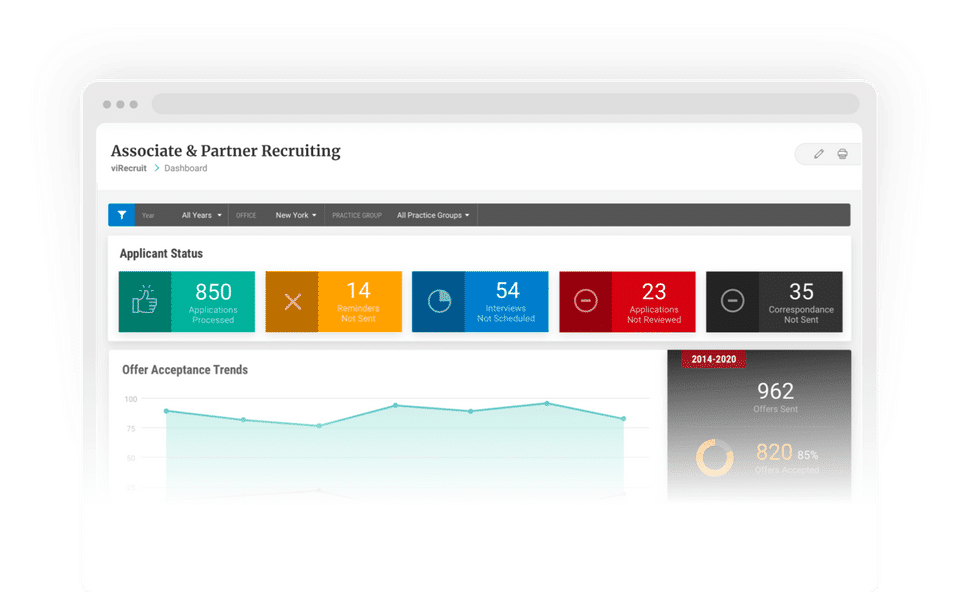Click the Year filter label
This screenshot has width=960, height=592.
coord(148,215)
